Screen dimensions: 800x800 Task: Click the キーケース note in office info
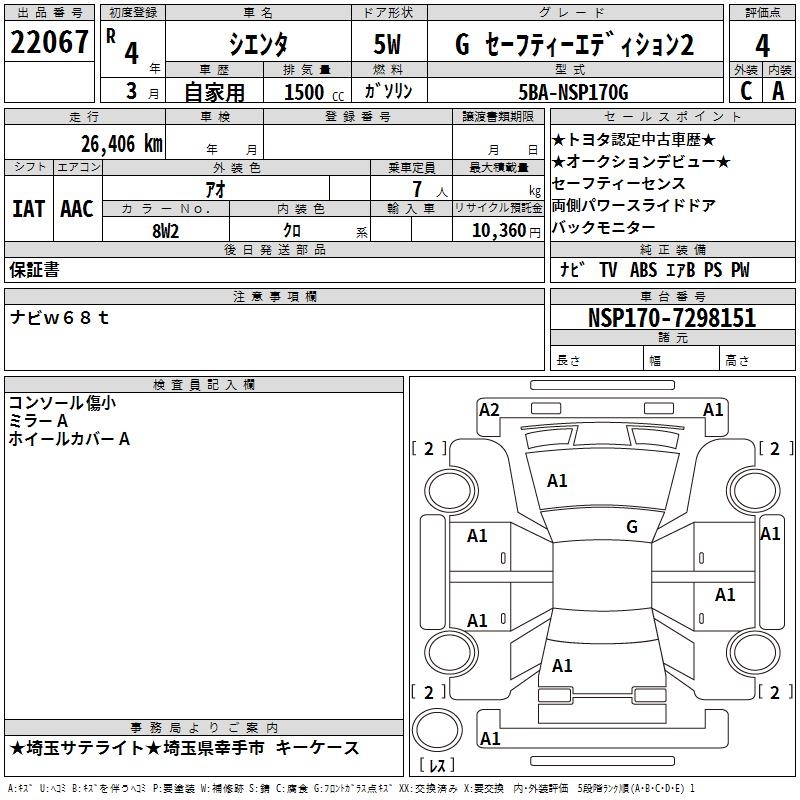(x=317, y=748)
